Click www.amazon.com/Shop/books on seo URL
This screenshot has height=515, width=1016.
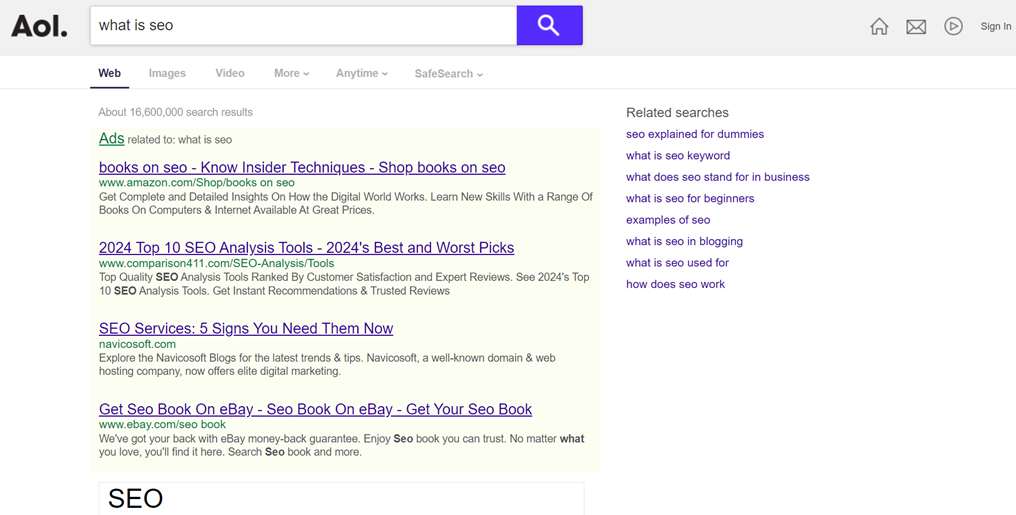coord(196,183)
